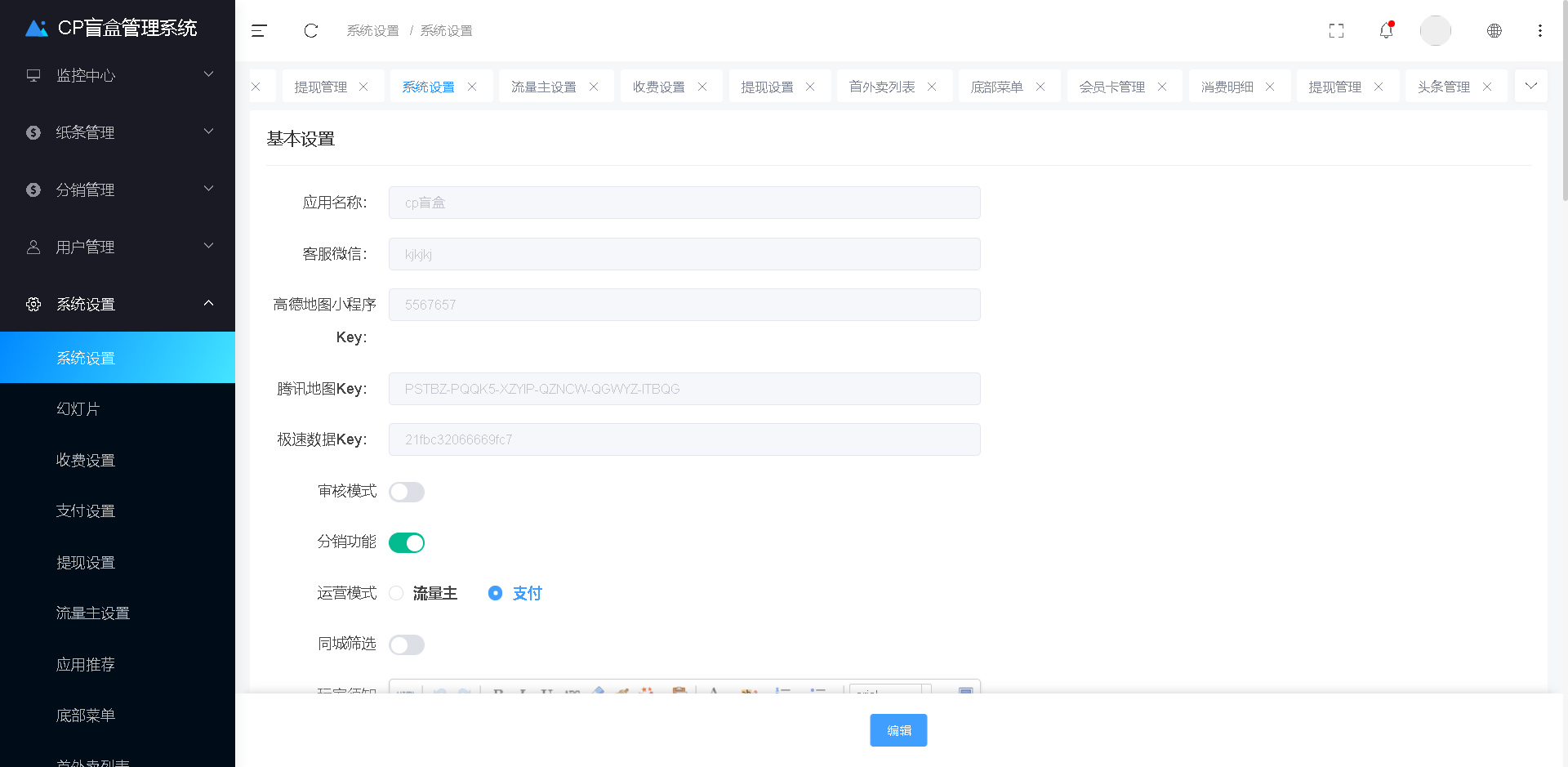Open the tabs overflow dropdown arrow
This screenshot has width=1568, height=767.
1530,86
